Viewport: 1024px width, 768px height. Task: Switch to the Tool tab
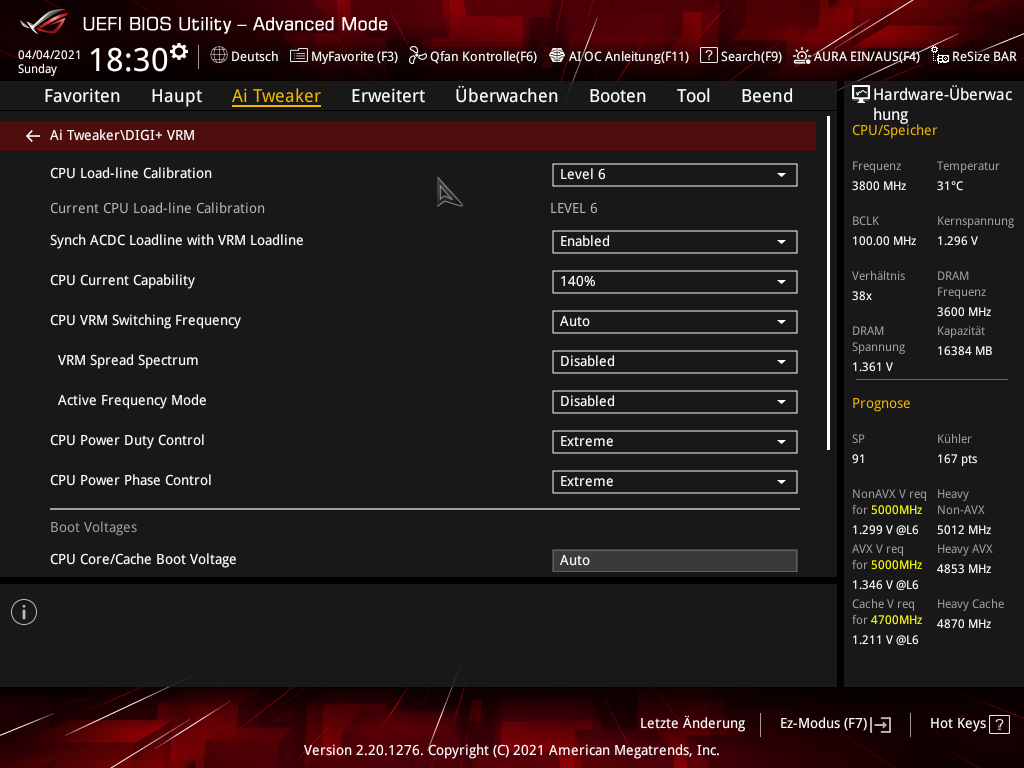(694, 96)
